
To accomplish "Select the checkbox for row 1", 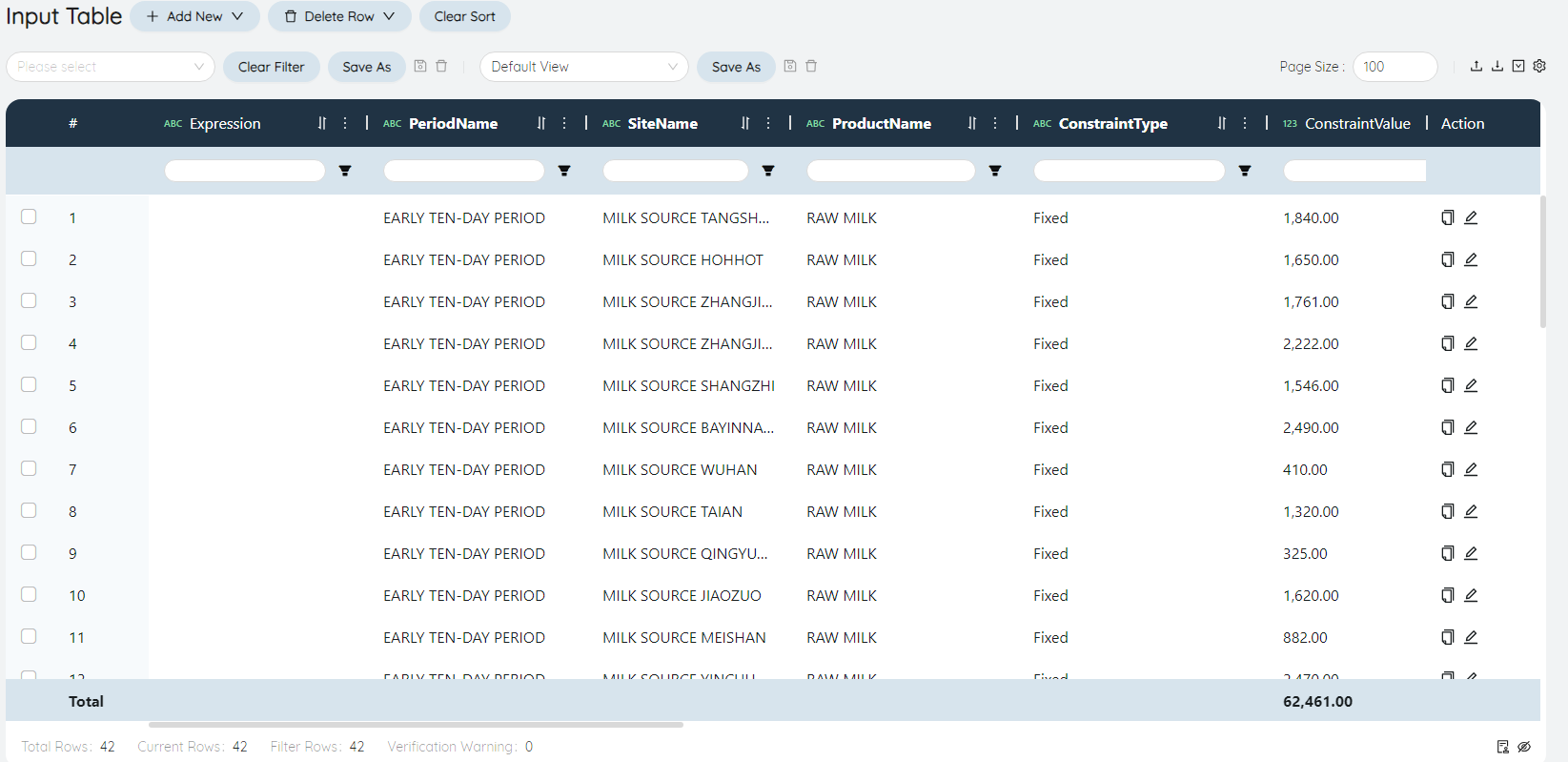I will [x=29, y=216].
